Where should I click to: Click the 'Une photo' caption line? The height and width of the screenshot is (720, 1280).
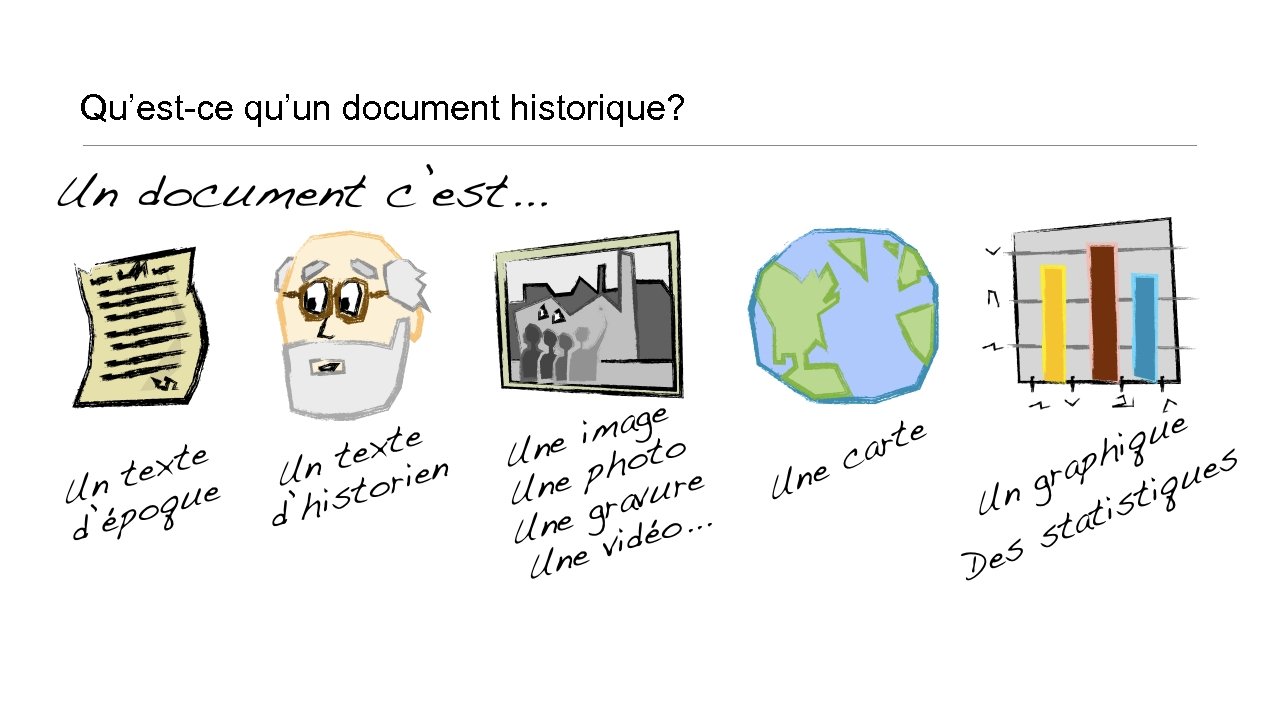pos(598,471)
